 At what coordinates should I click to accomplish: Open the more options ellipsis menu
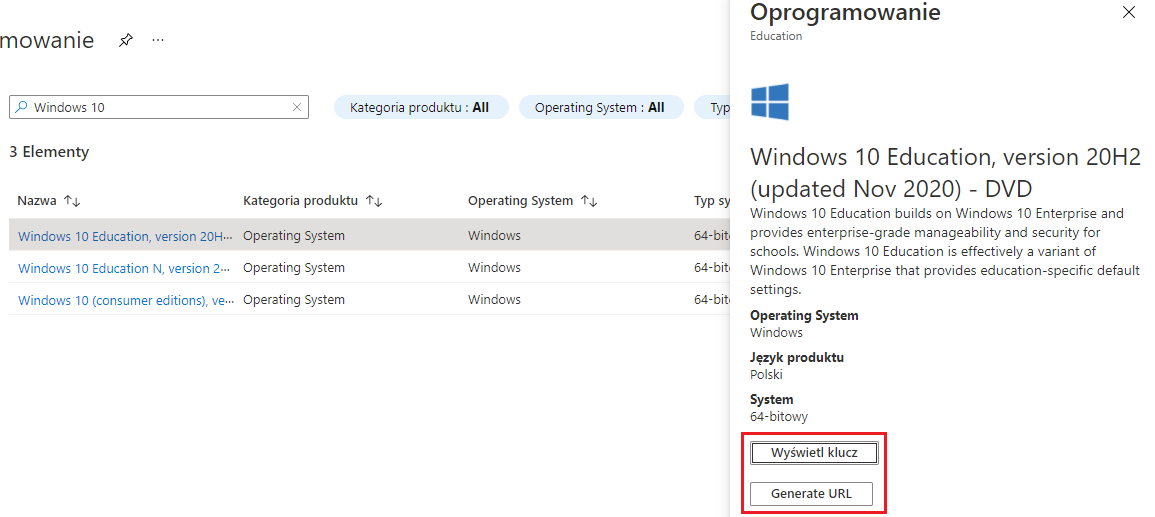(x=158, y=41)
